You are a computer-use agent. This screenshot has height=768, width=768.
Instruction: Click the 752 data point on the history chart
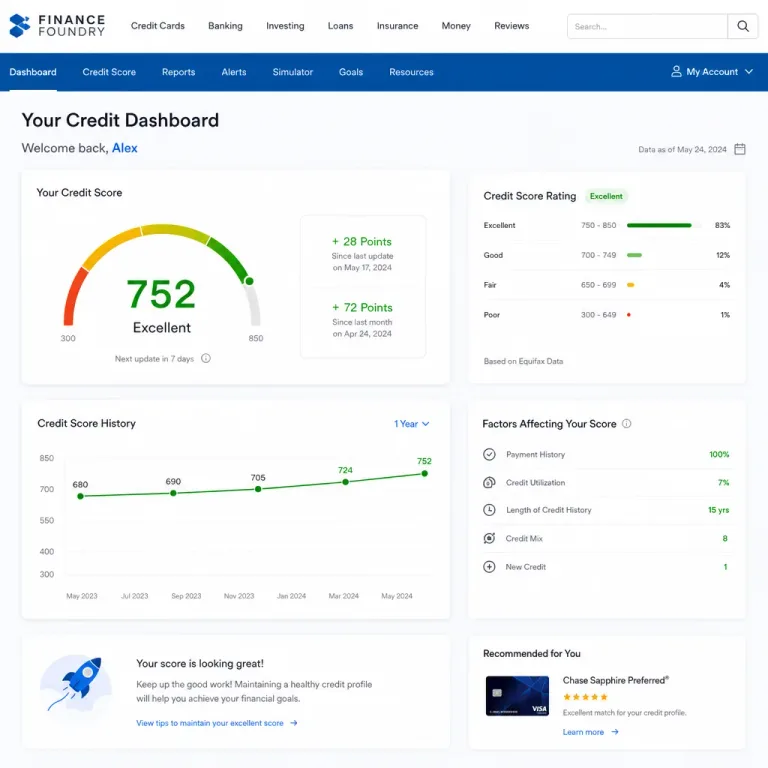(x=424, y=474)
